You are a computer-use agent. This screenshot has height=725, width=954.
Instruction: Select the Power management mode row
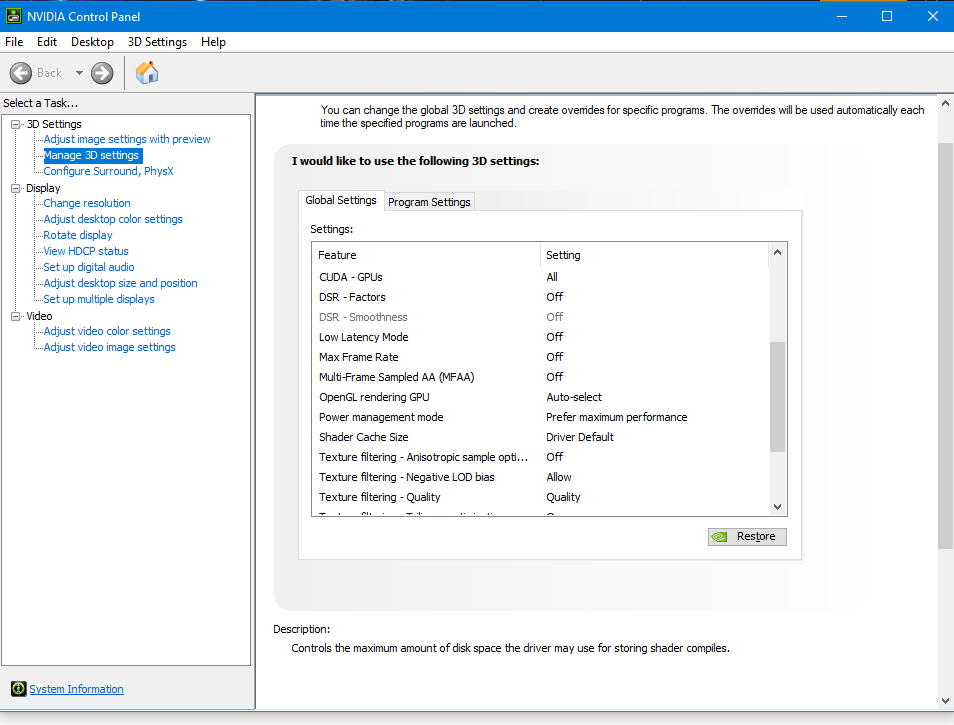[541, 417]
